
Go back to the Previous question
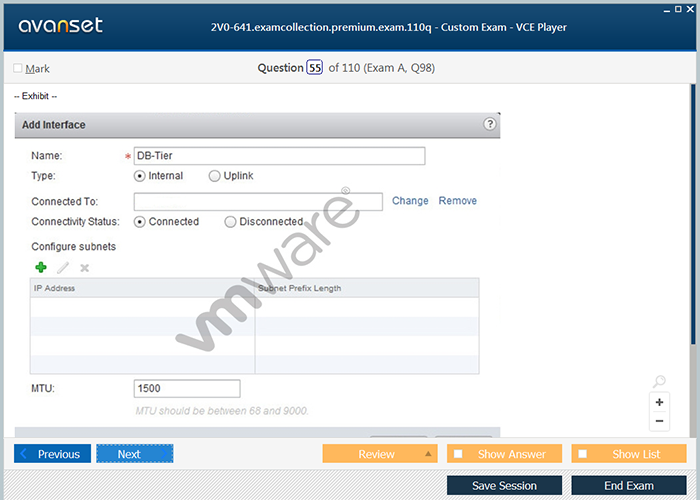pyautogui.click(x=53, y=454)
